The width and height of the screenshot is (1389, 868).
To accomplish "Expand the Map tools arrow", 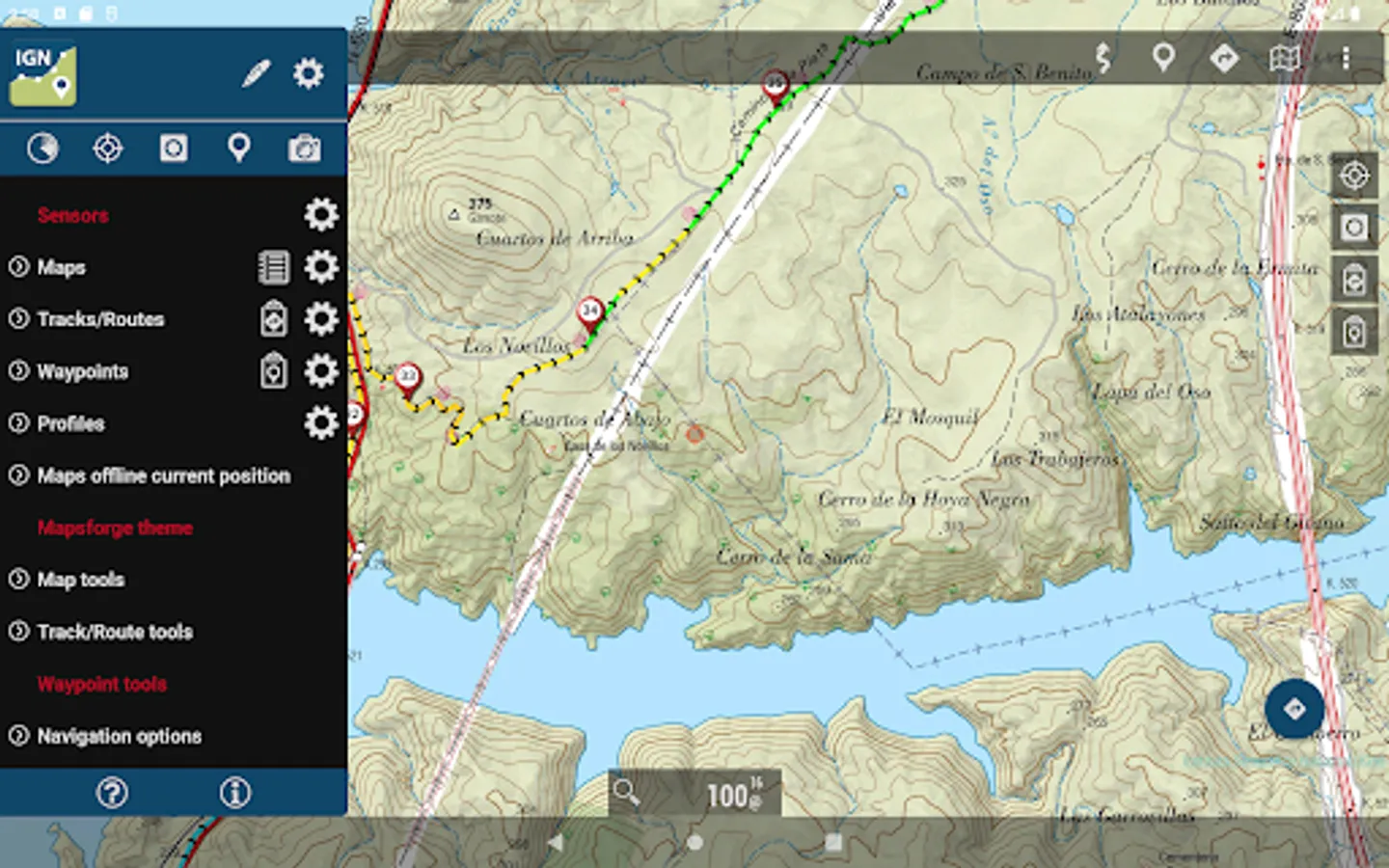I will [18, 579].
